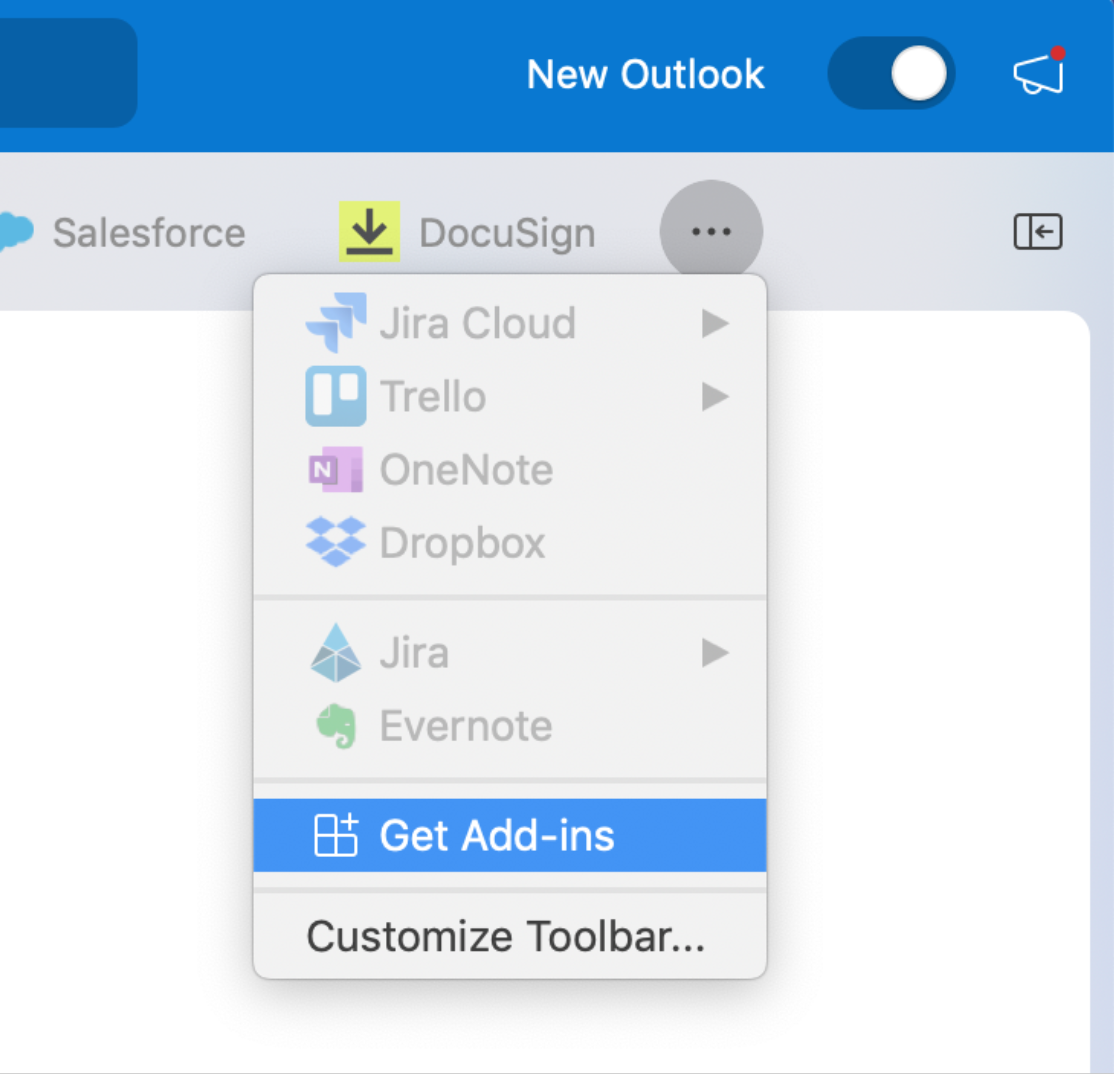
Task: Expand the Jira submenu arrow
Action: [x=715, y=653]
